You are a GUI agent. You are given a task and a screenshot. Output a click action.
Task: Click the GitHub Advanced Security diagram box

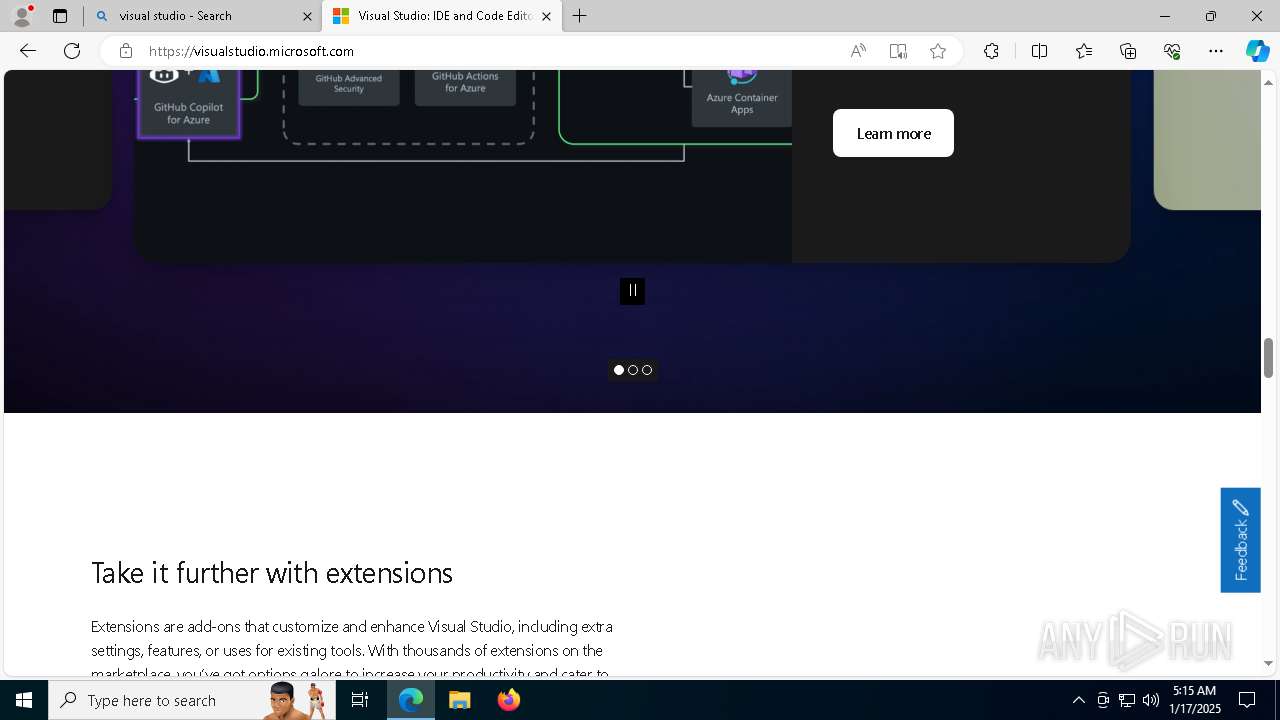[349, 86]
